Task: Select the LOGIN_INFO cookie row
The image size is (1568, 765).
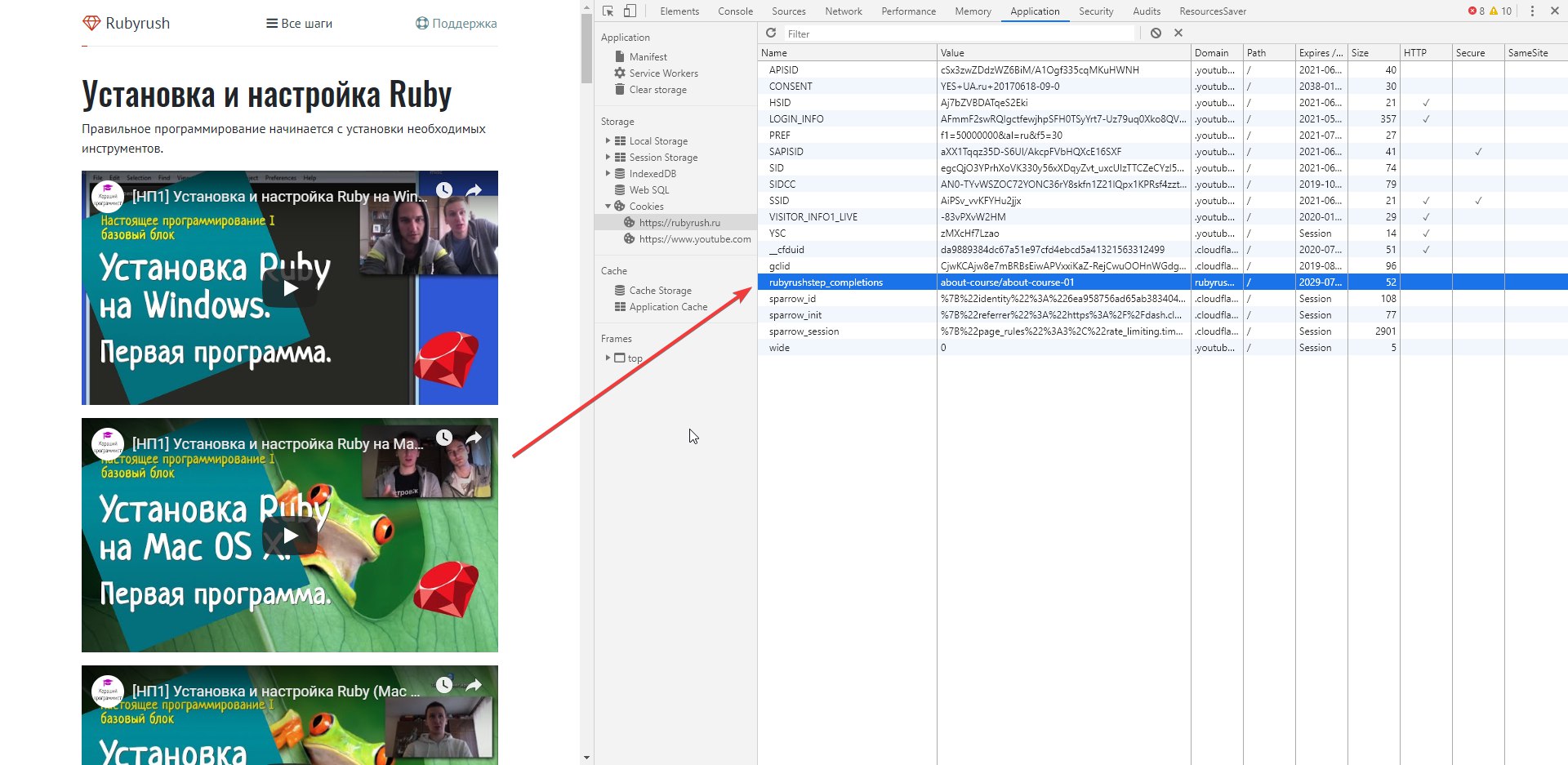Action: (x=1162, y=118)
